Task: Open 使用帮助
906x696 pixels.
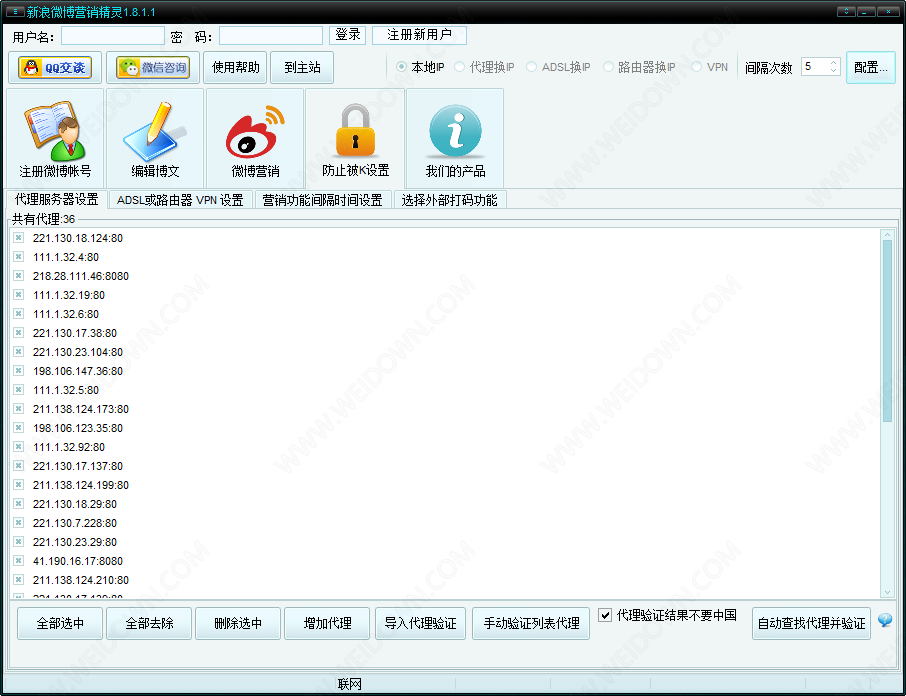Action: click(x=236, y=68)
